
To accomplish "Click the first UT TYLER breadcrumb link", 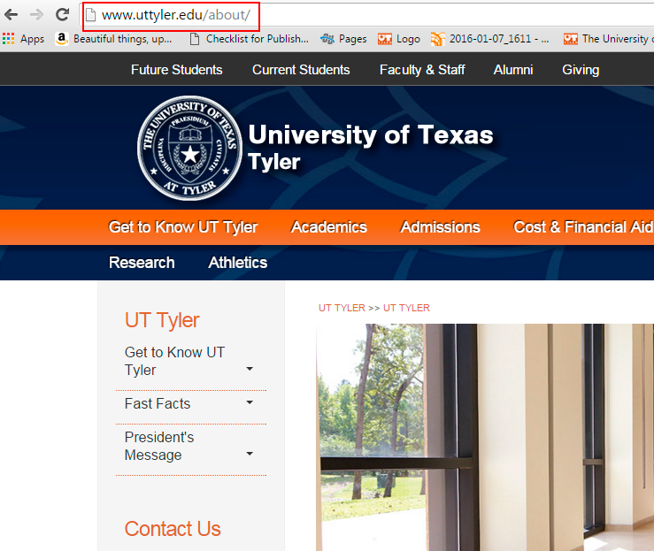I will point(342,308).
